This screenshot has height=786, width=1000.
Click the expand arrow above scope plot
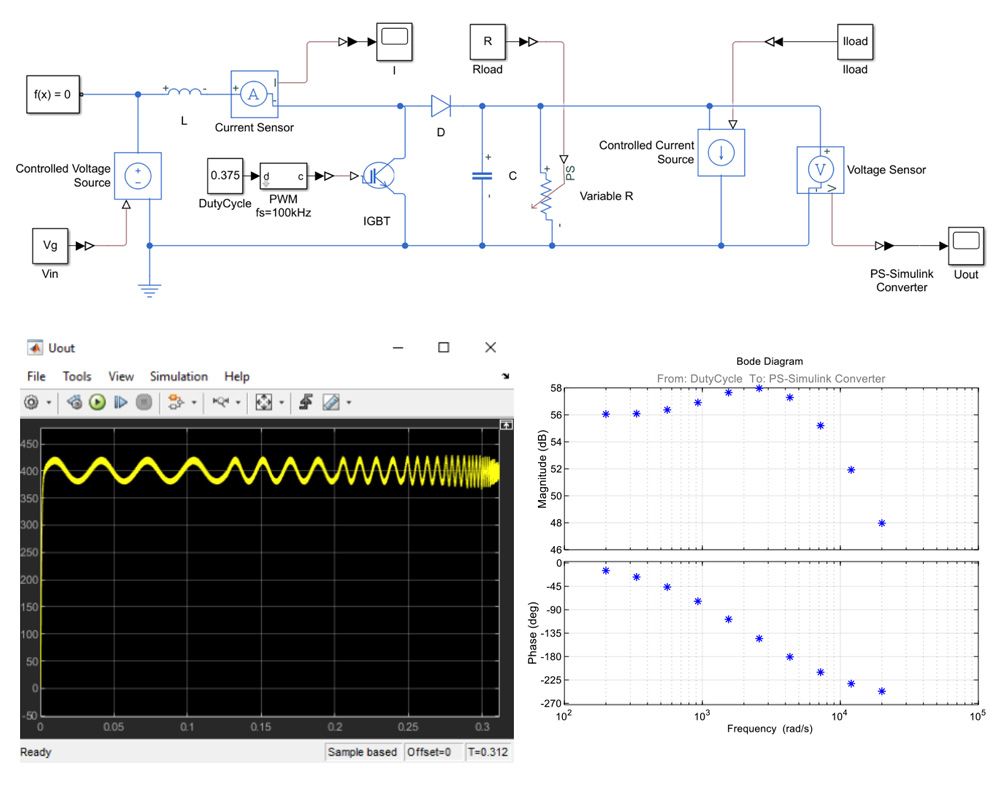point(505,423)
